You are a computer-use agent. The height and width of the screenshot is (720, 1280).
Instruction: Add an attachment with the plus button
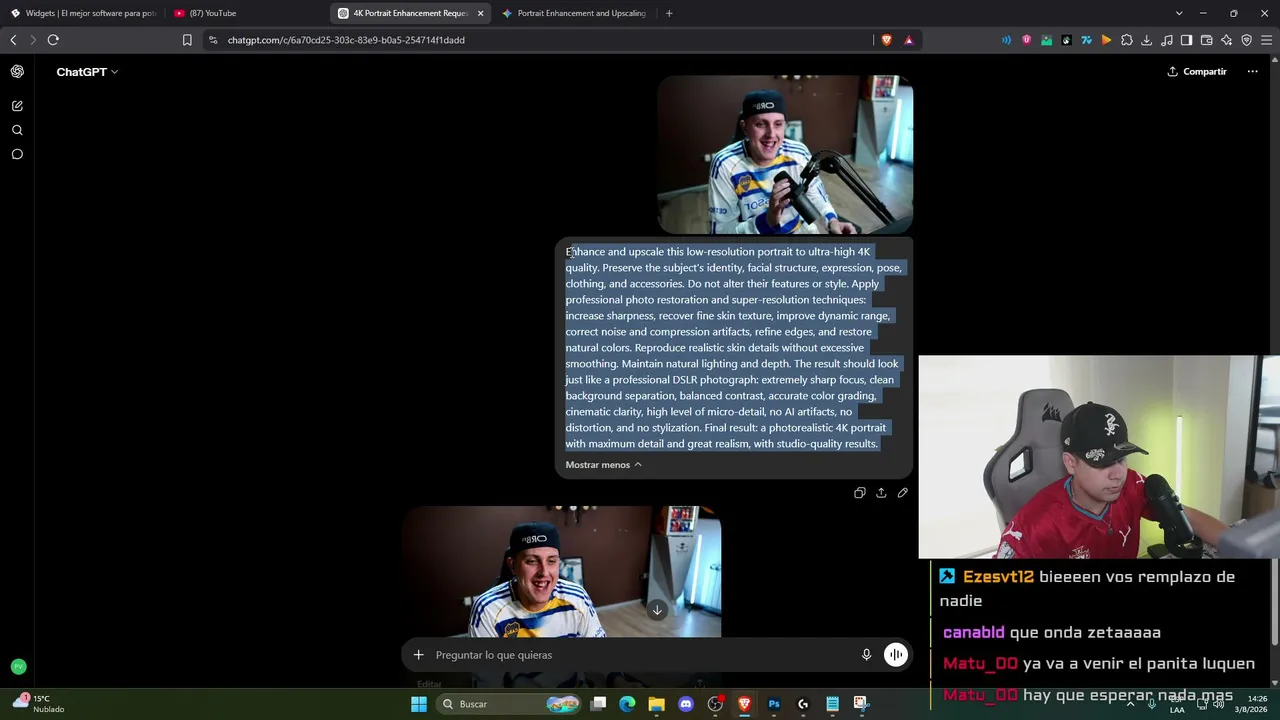pyautogui.click(x=419, y=655)
